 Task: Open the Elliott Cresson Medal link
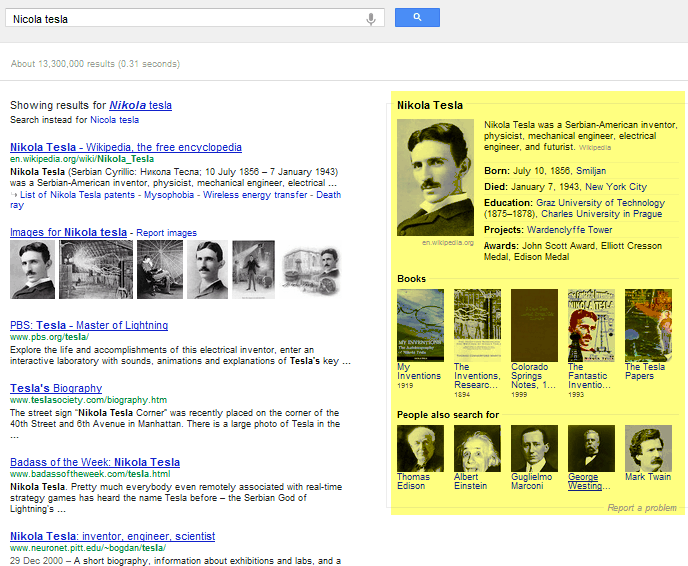573,251
